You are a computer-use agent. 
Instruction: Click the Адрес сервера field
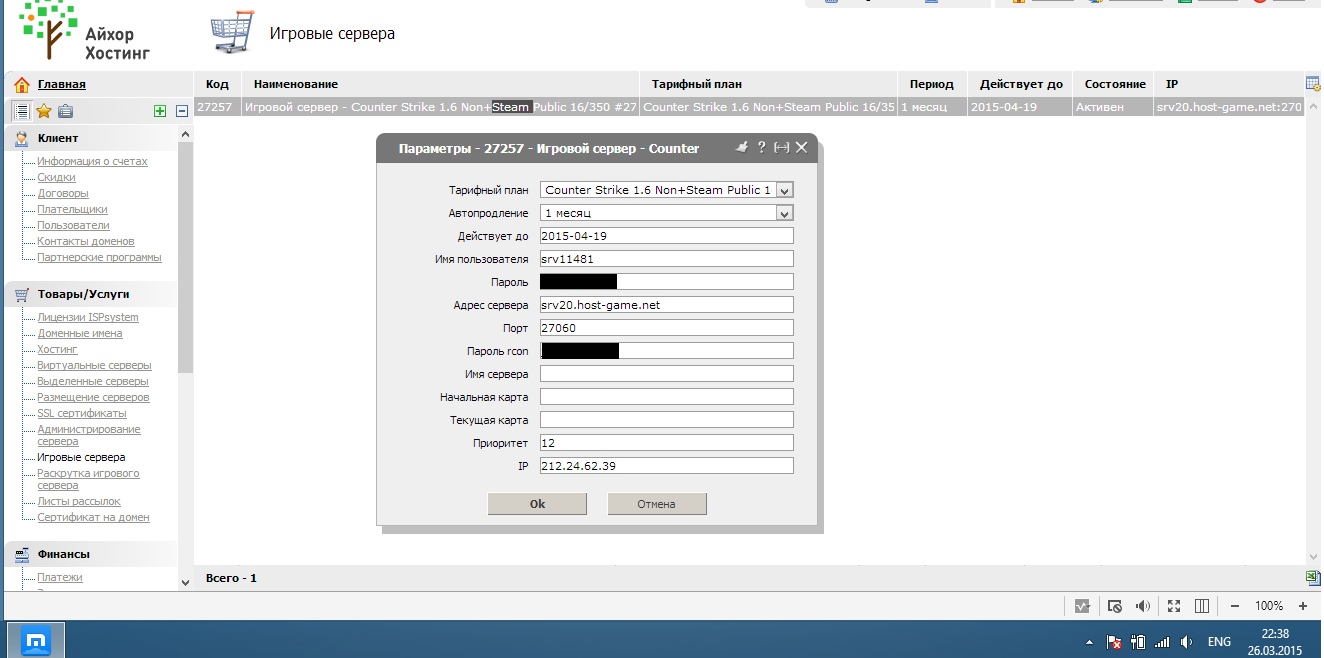click(666, 305)
